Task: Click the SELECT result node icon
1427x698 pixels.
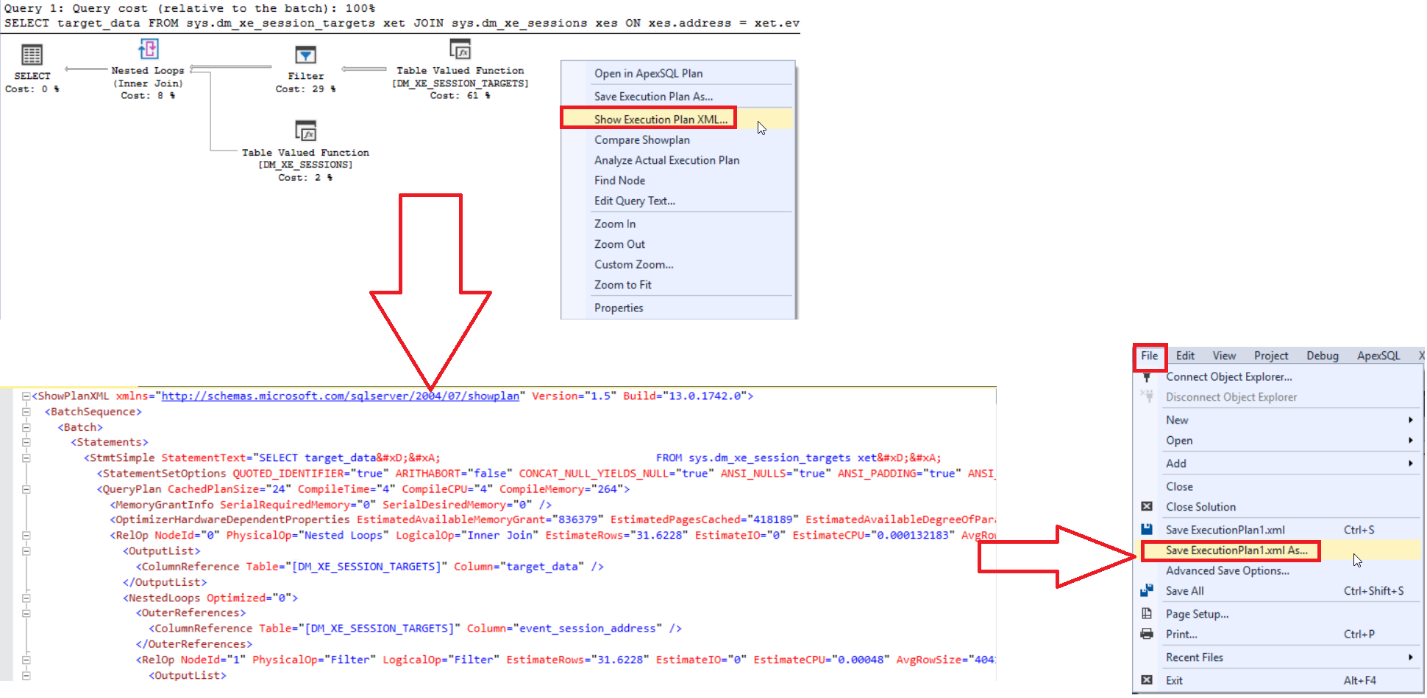Action: pyautogui.click(x=32, y=55)
